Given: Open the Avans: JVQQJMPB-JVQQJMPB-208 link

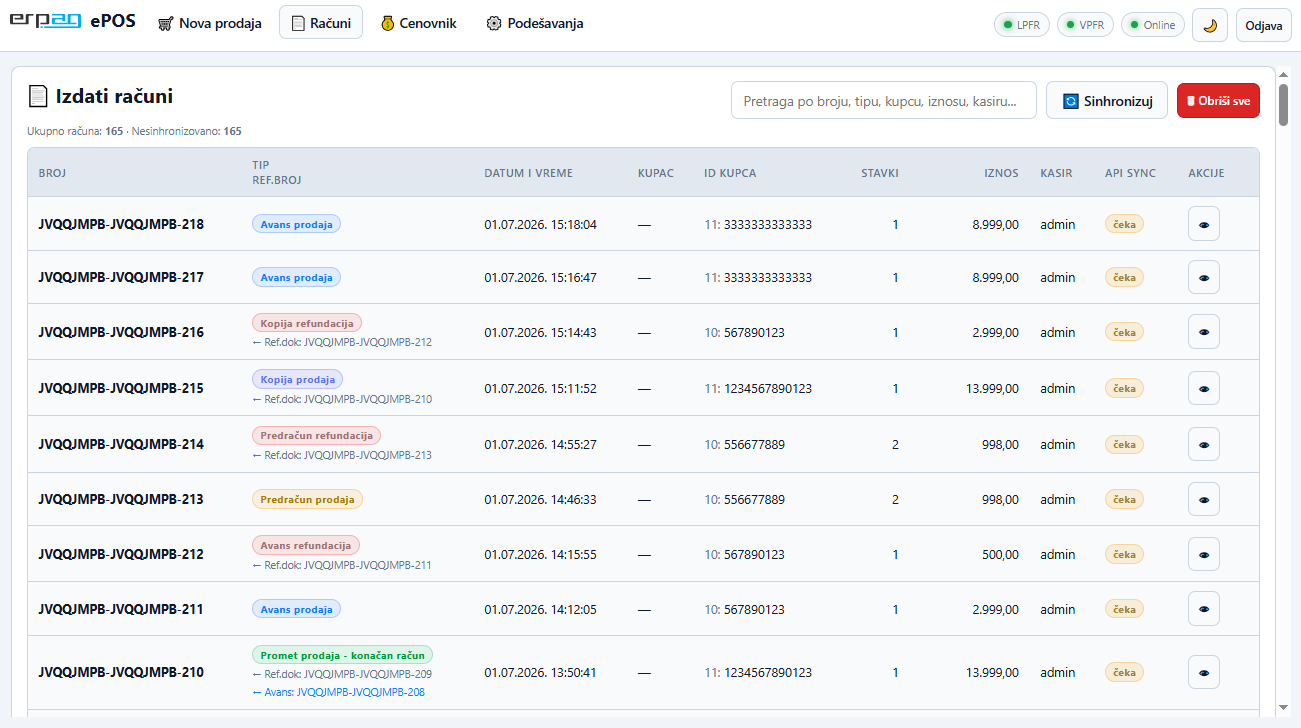Looking at the screenshot, I should pos(338,692).
